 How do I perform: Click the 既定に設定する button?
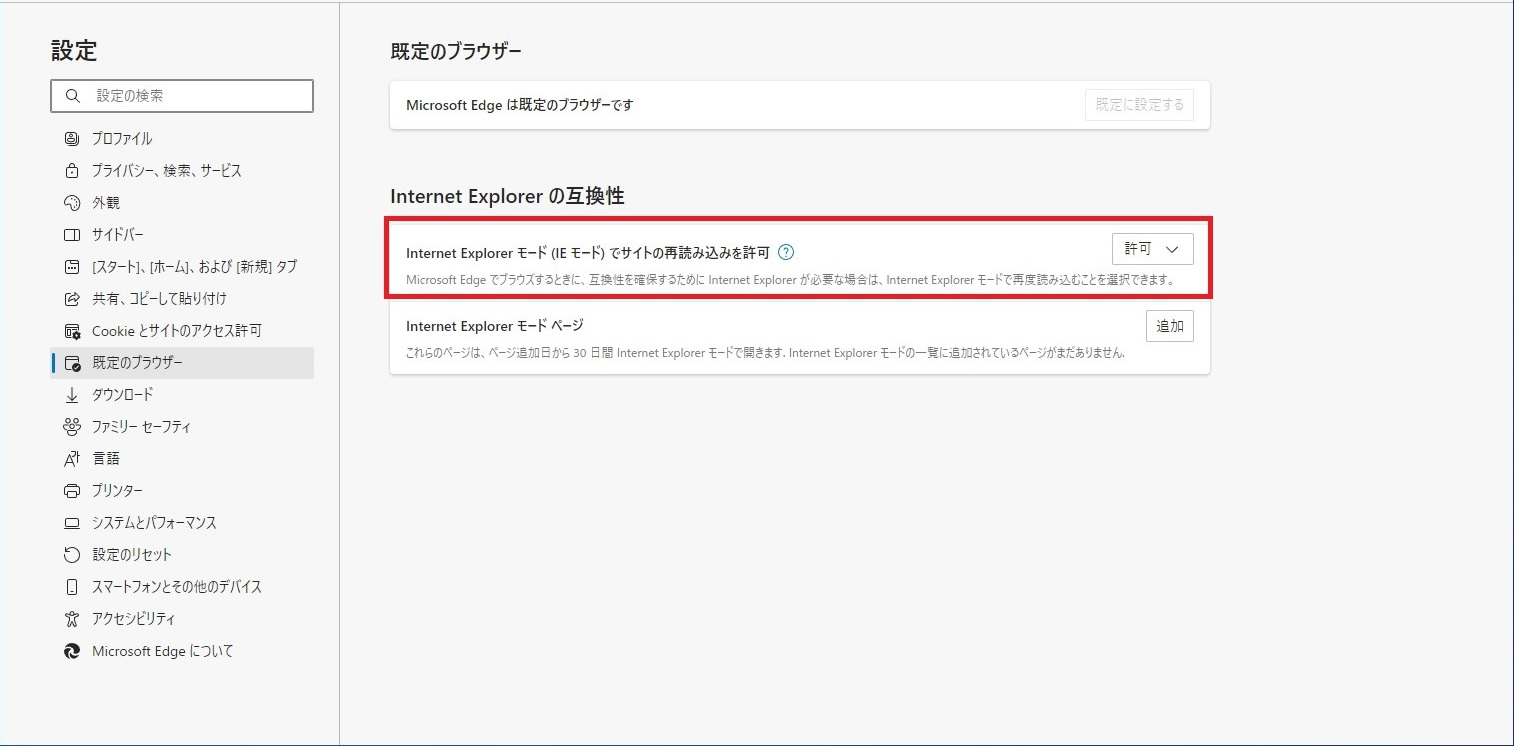pyautogui.click(x=1139, y=105)
